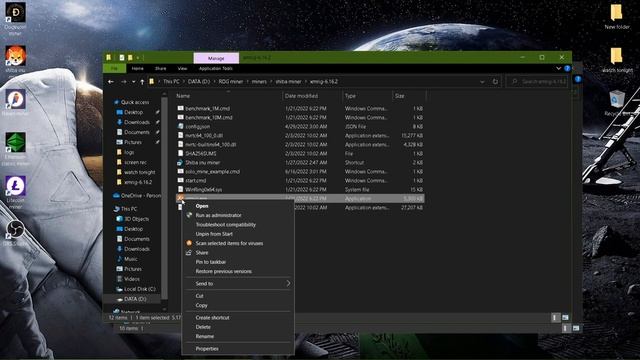
Task: Go up one folder level
Action: (142, 82)
